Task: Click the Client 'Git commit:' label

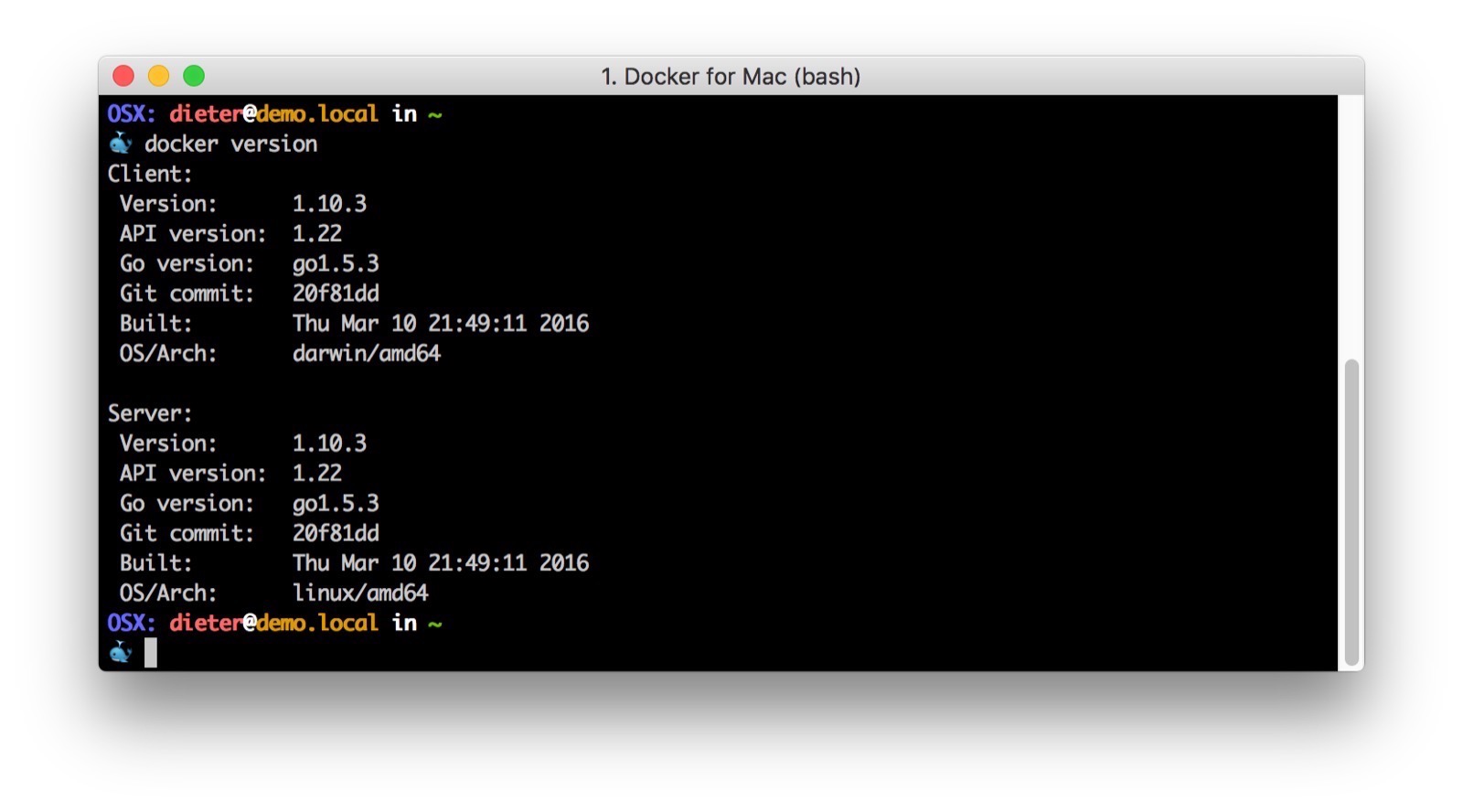Action: [x=187, y=294]
